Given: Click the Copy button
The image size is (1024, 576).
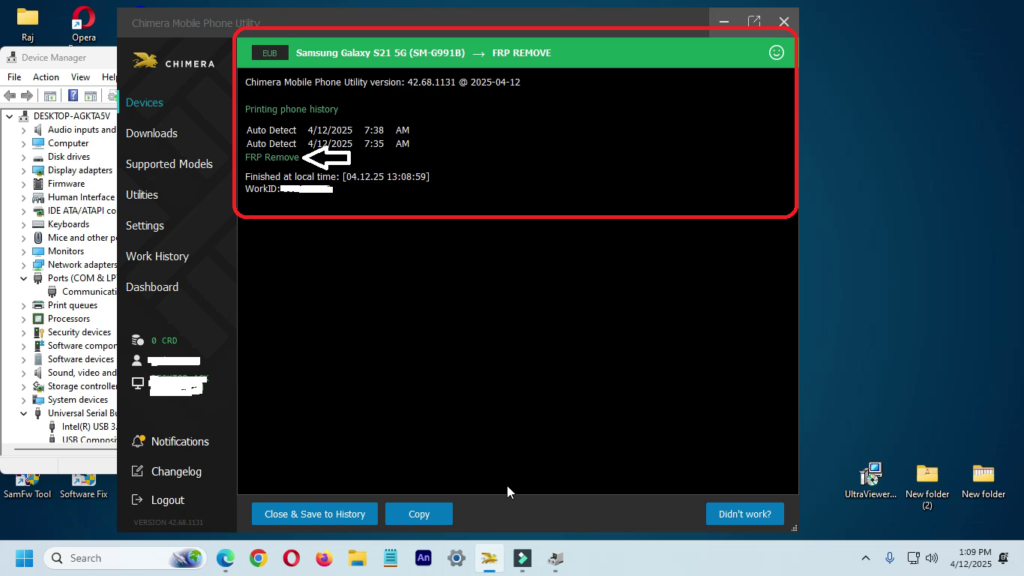Looking at the screenshot, I should coord(419,514).
